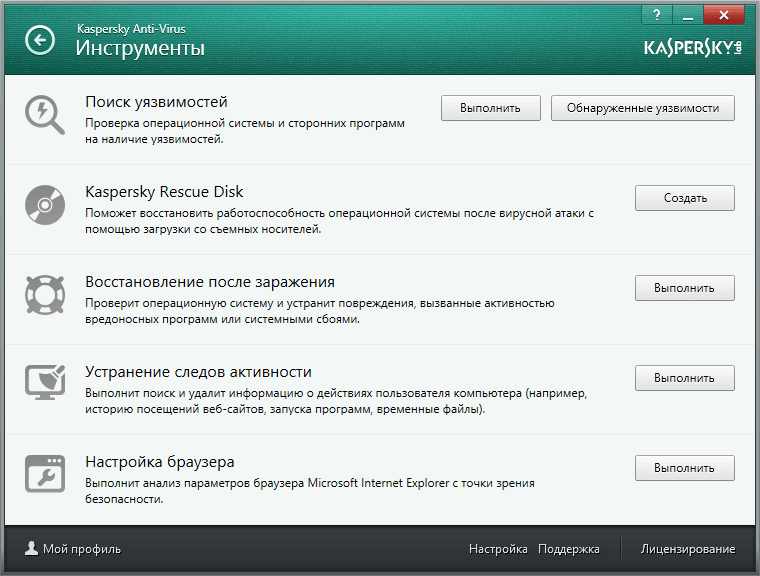Minimize the Kaspersky window
This screenshot has height=576, width=760.
pos(687,15)
